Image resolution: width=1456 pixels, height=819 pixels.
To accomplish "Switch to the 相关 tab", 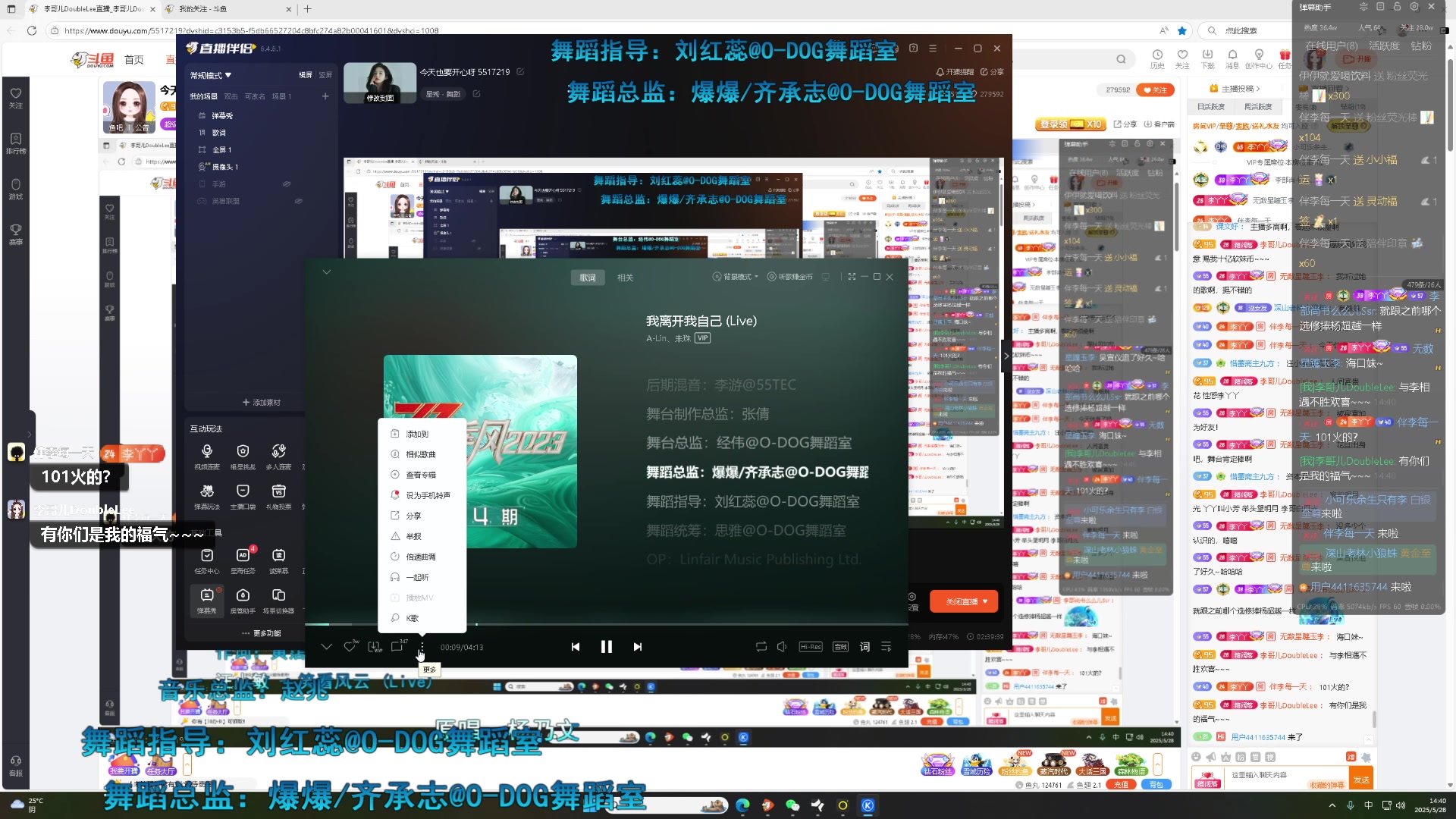I will 625,278.
